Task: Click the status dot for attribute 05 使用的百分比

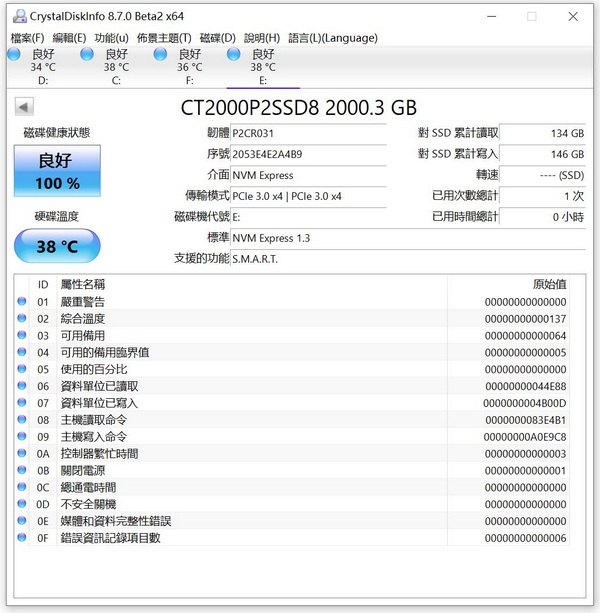Action: 22,369
